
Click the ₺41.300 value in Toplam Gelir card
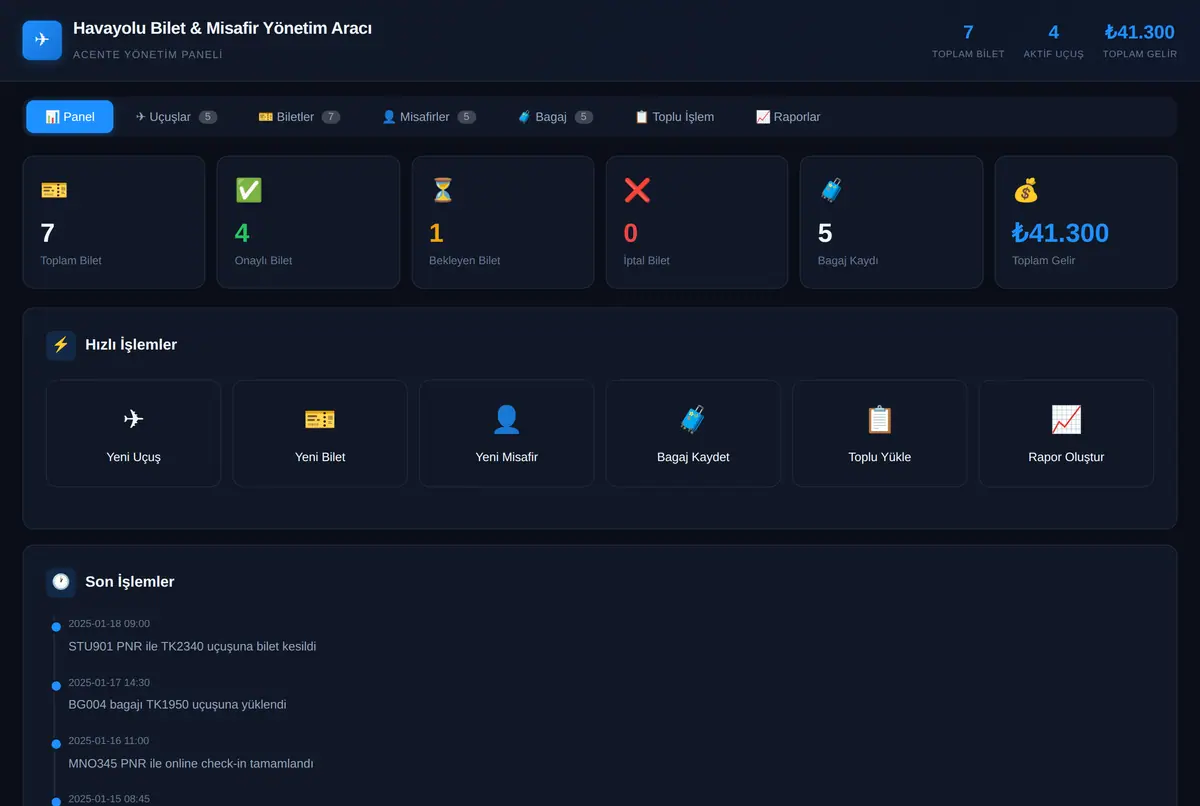pos(1060,233)
